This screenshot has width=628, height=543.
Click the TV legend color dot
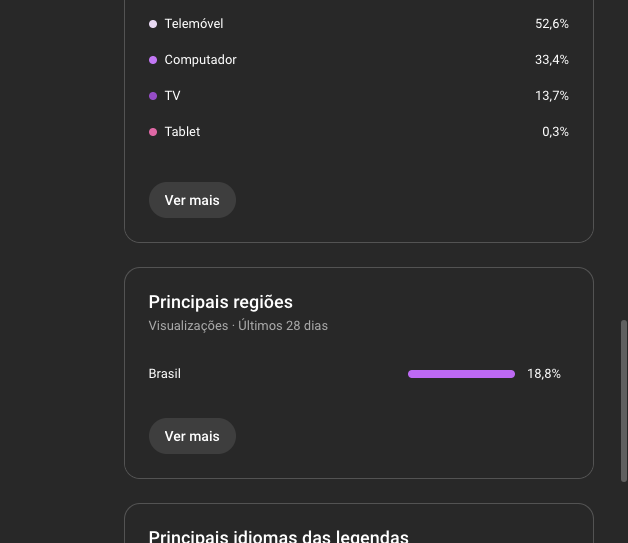pyautogui.click(x=153, y=96)
